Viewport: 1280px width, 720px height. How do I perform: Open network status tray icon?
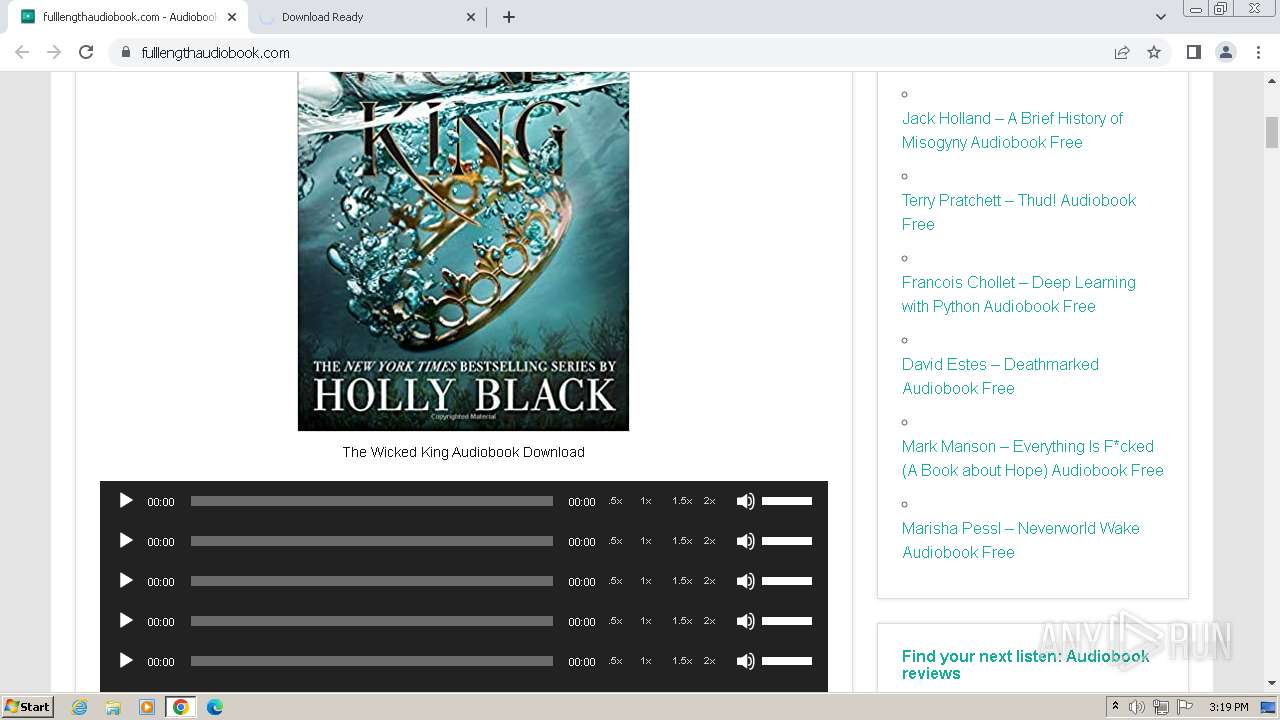(1161, 707)
